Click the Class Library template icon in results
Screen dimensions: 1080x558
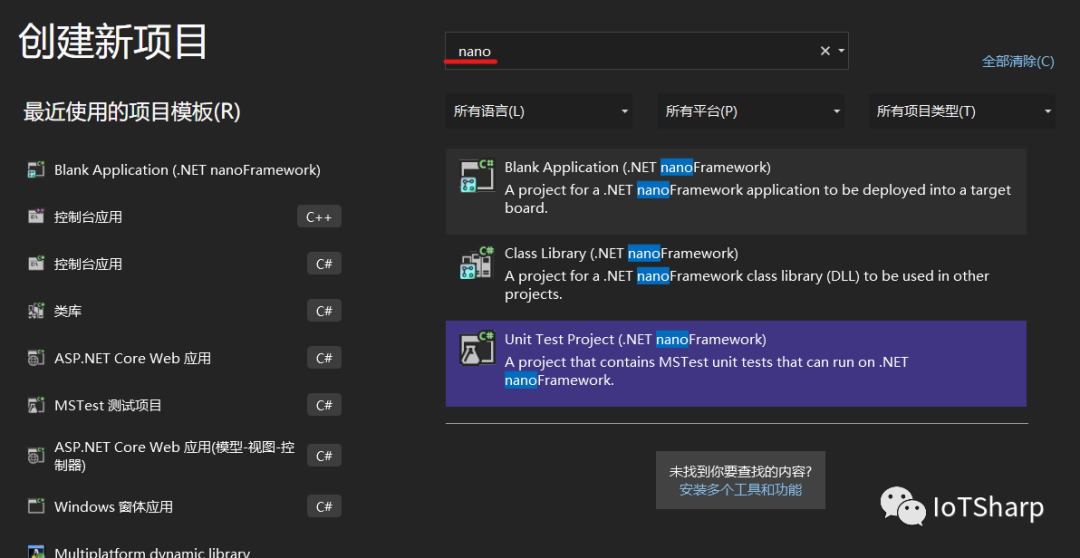pyautogui.click(x=477, y=262)
